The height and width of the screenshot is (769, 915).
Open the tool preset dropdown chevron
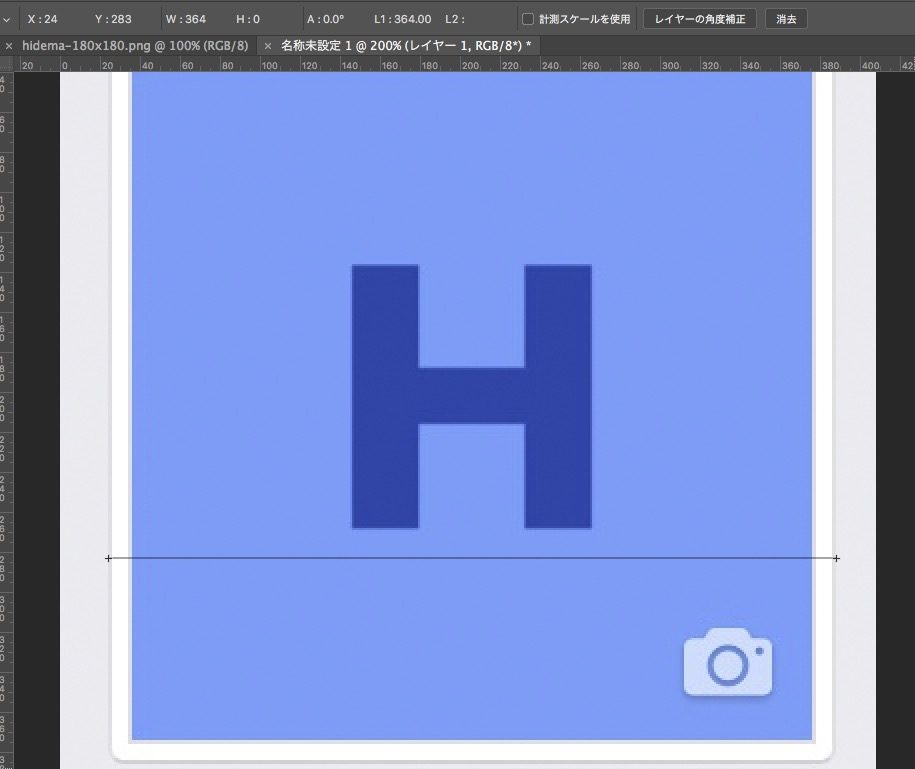tap(7, 19)
